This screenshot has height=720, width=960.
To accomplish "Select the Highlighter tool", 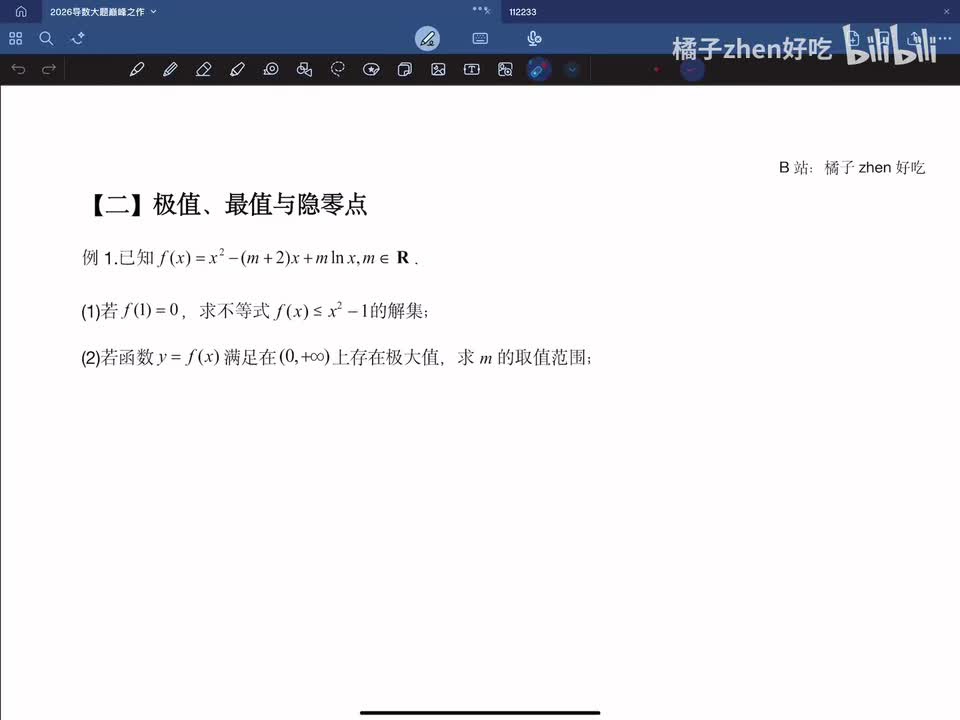I will 237,69.
